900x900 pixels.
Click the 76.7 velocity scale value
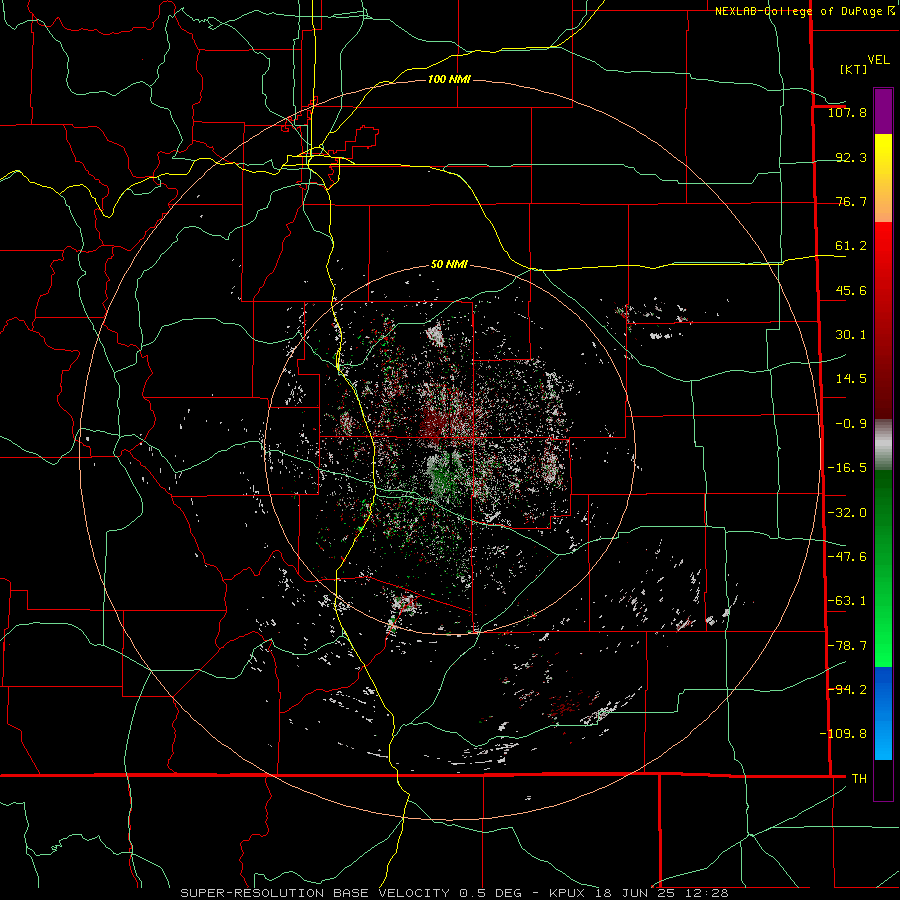(x=851, y=201)
